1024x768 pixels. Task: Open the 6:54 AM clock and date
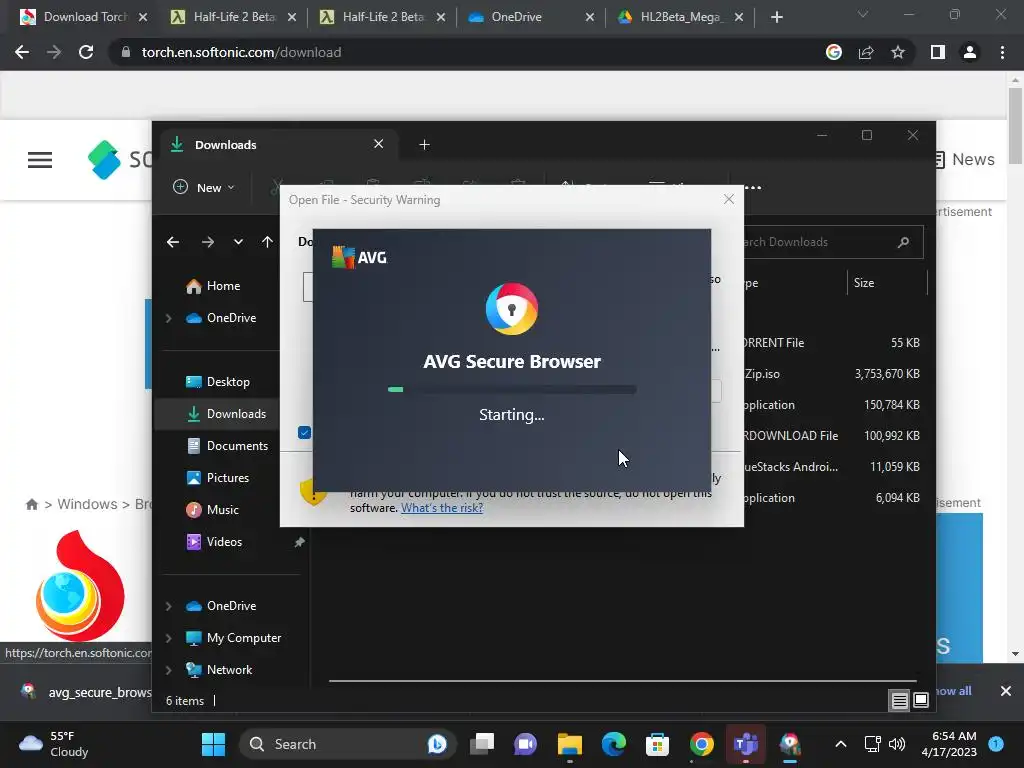tap(949, 744)
